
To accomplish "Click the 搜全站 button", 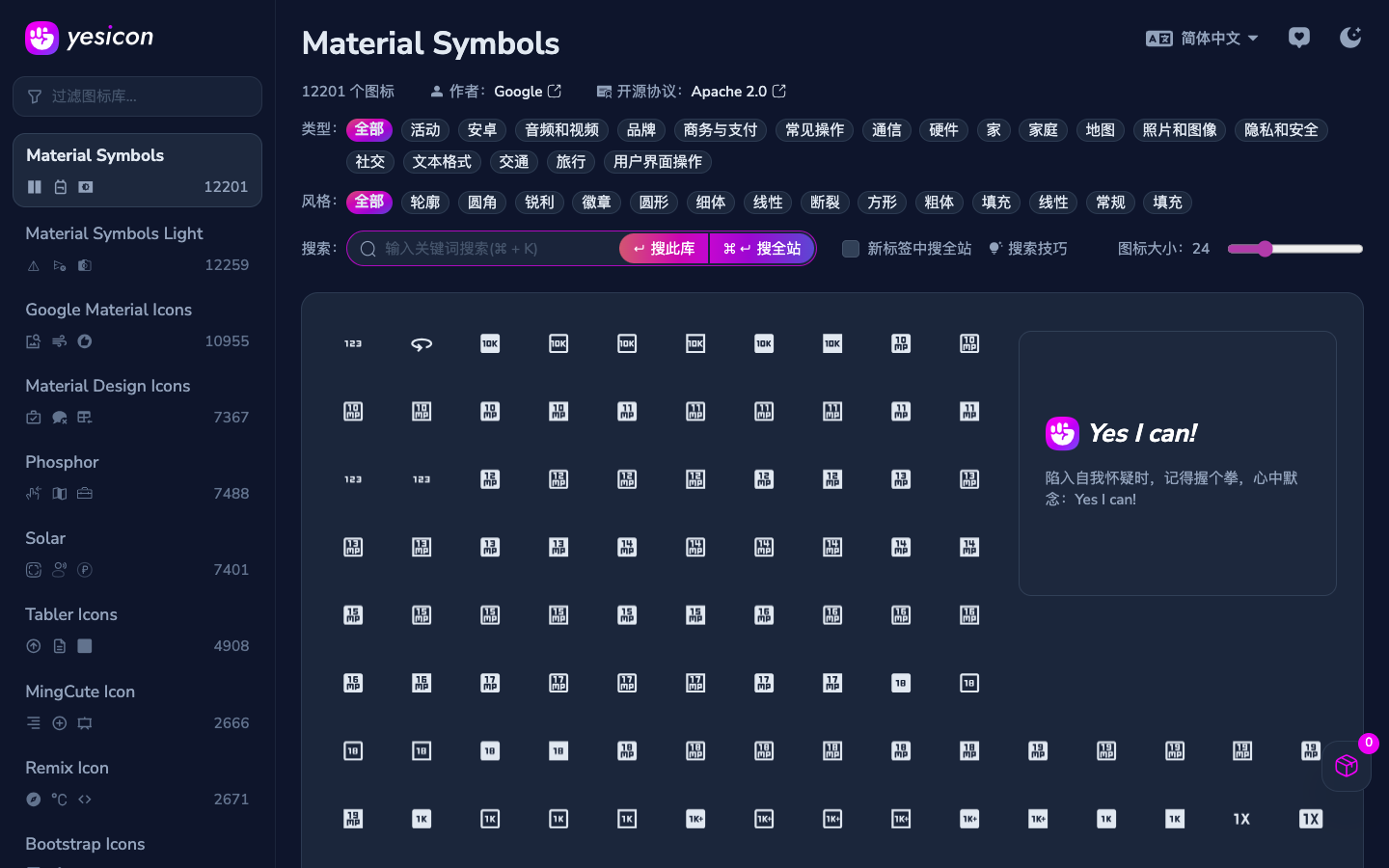I will pos(762,248).
